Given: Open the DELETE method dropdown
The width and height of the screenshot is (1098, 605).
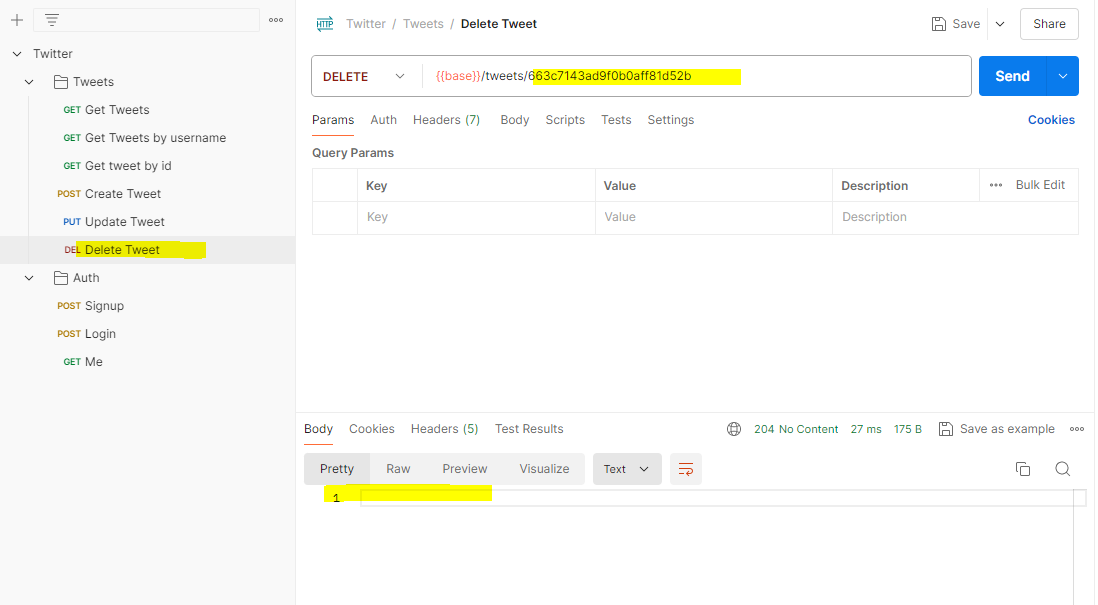Looking at the screenshot, I should [364, 76].
